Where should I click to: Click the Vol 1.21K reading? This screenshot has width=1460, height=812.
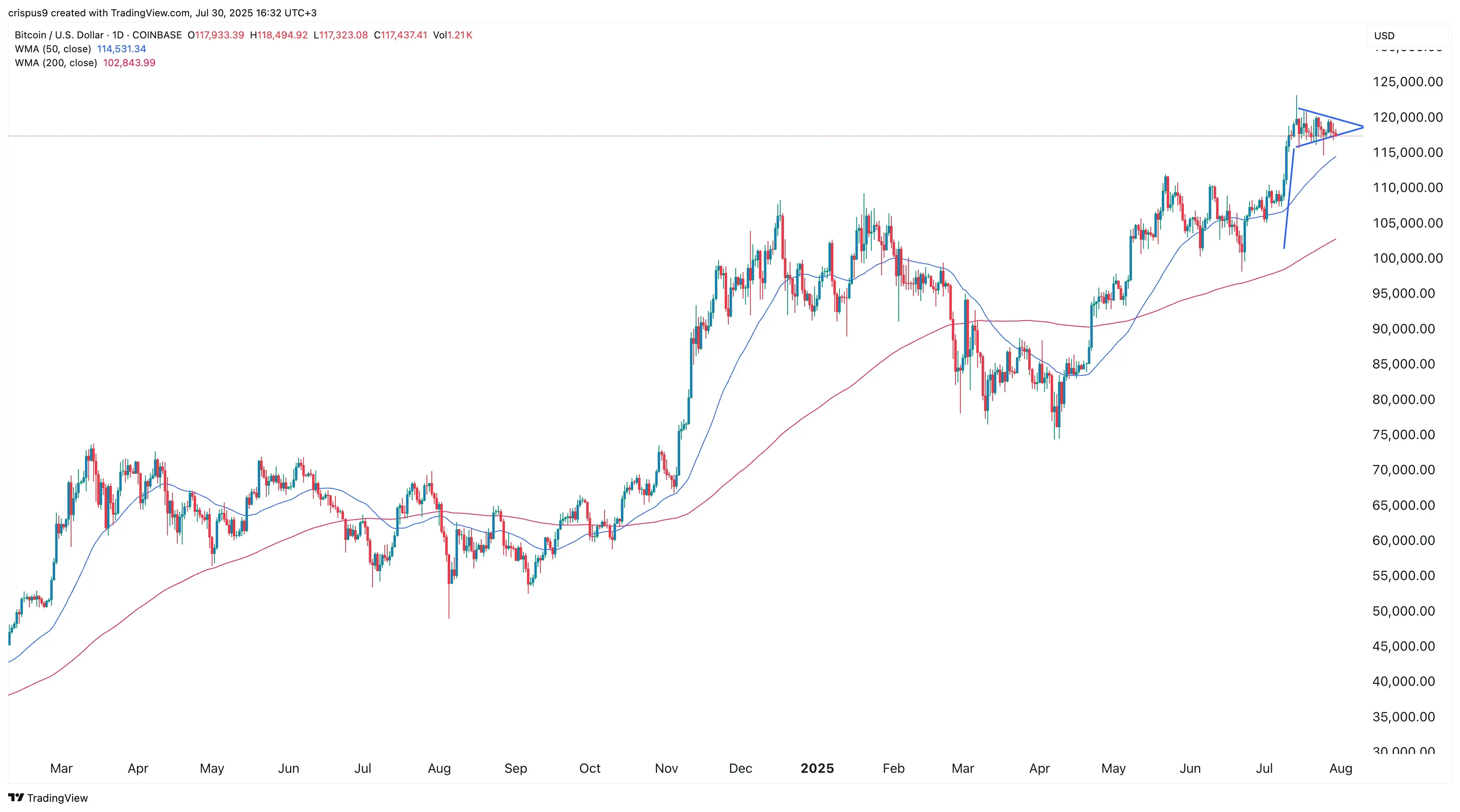pyautogui.click(x=453, y=35)
